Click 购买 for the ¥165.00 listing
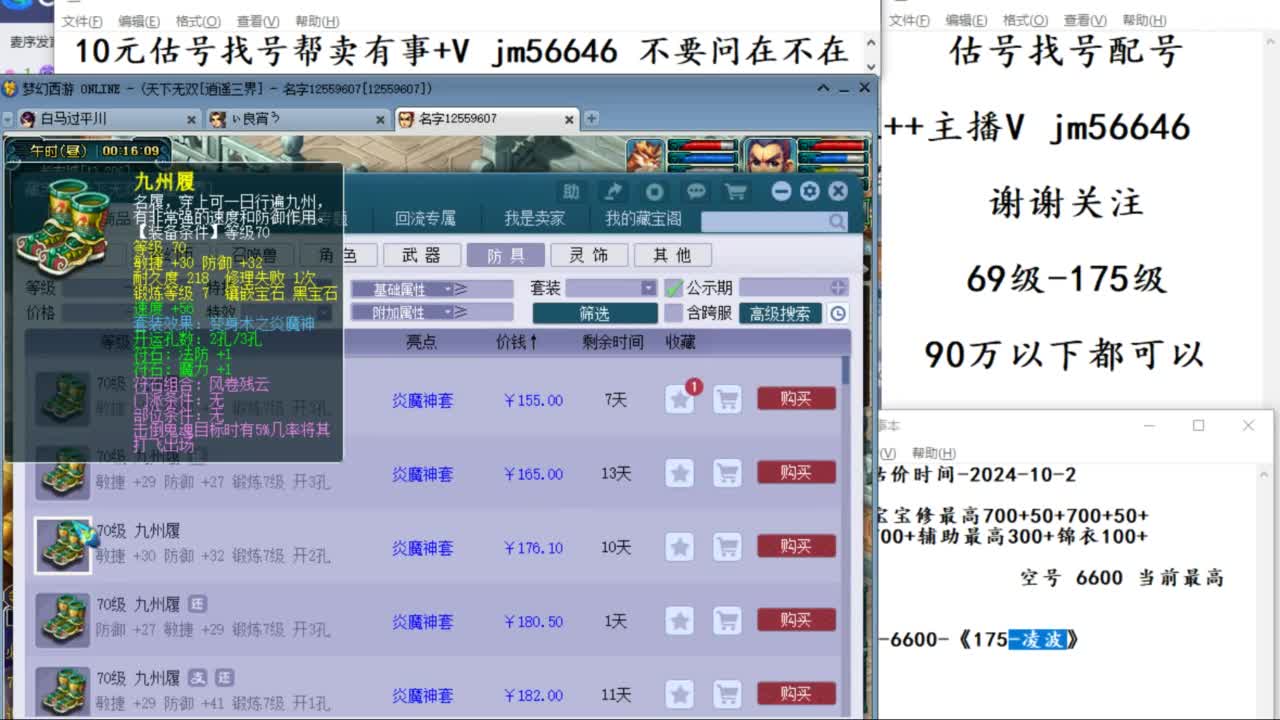The width and height of the screenshot is (1280, 720). click(796, 473)
